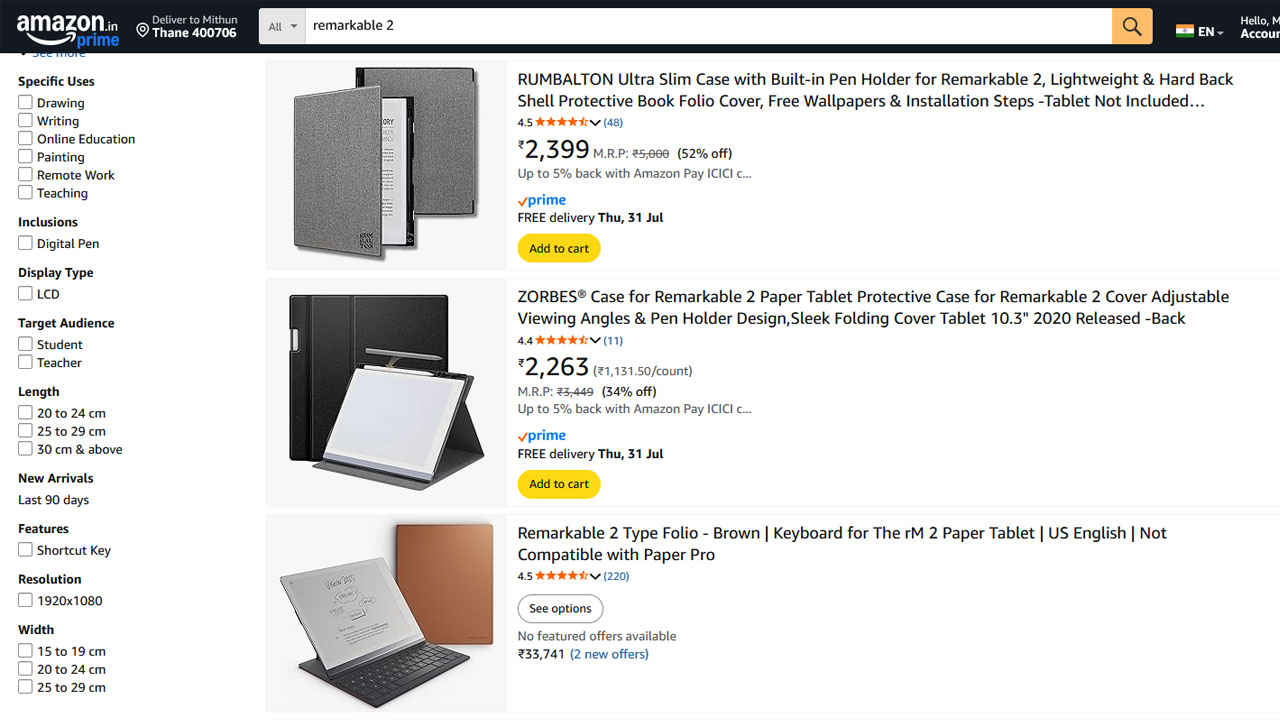Add the RUMBALTON case to cart
Viewport: 1280px width, 720px height.
click(558, 248)
